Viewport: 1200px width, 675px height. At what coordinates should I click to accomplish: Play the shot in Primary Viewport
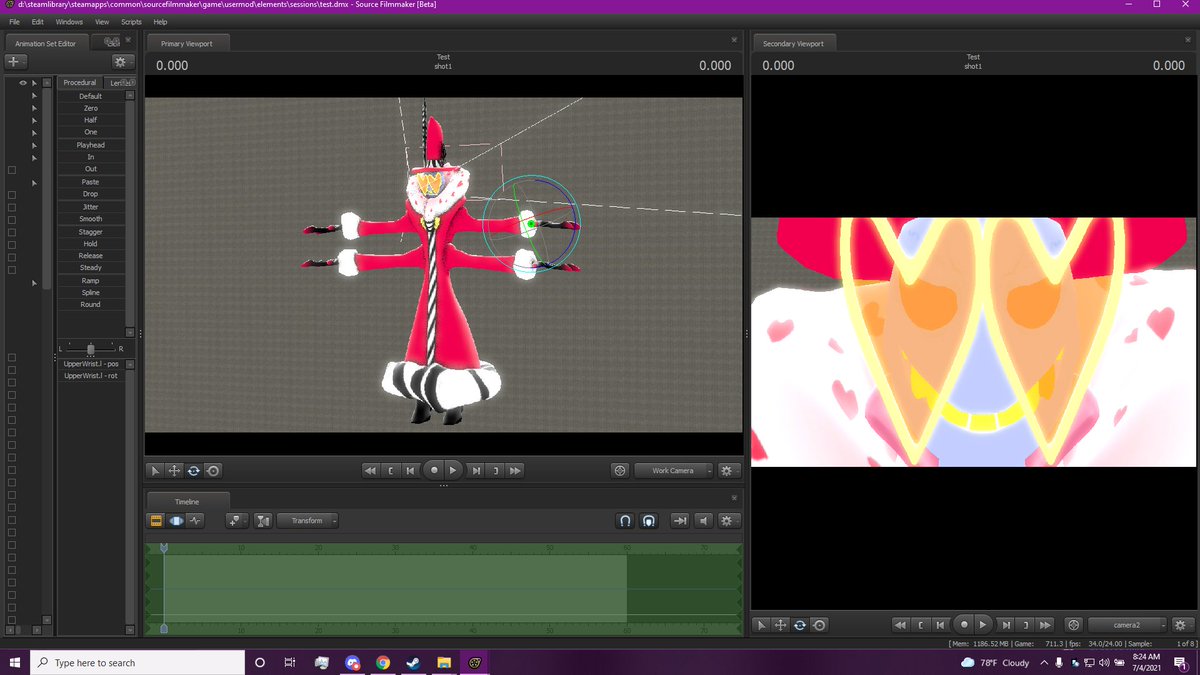pos(453,469)
